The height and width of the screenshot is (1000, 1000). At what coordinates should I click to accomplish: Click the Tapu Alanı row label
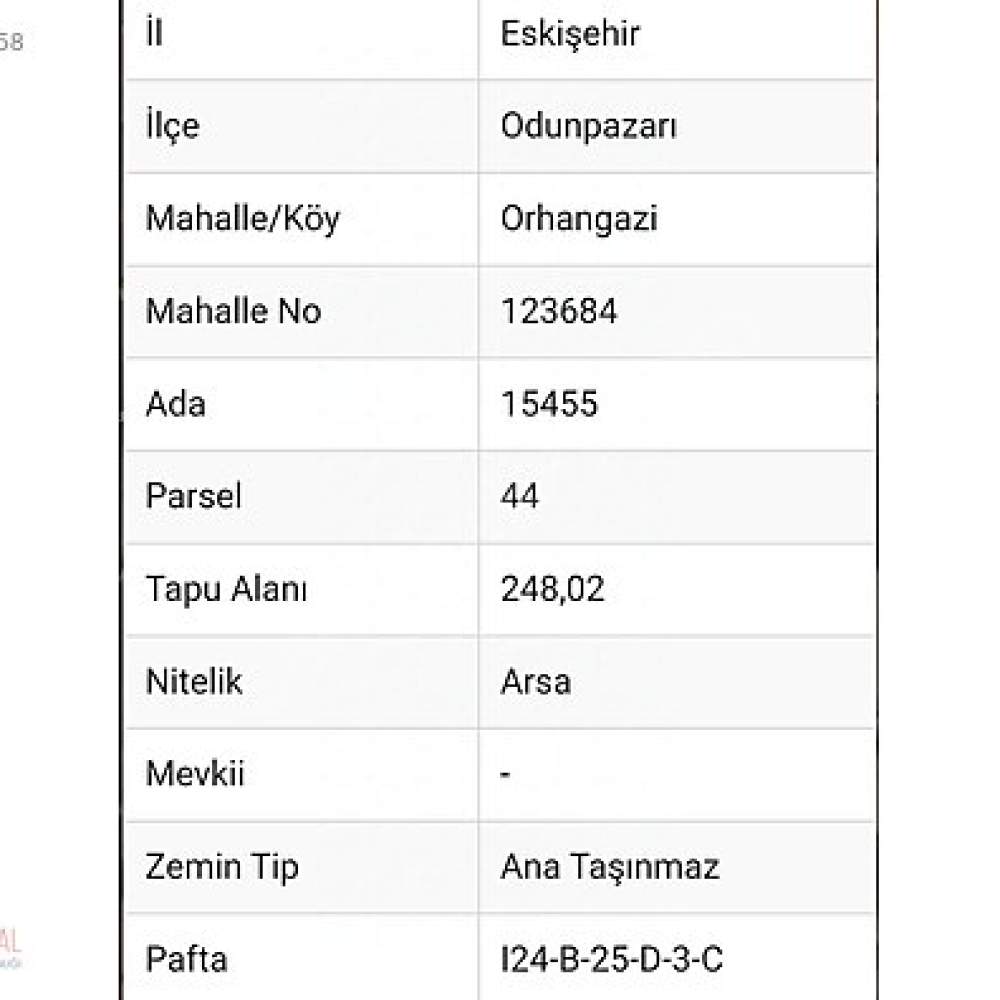226,590
